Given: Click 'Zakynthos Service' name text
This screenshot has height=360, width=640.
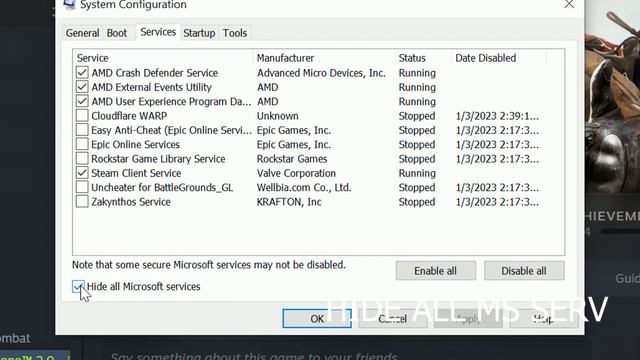Looking at the screenshot, I should pos(131,202).
